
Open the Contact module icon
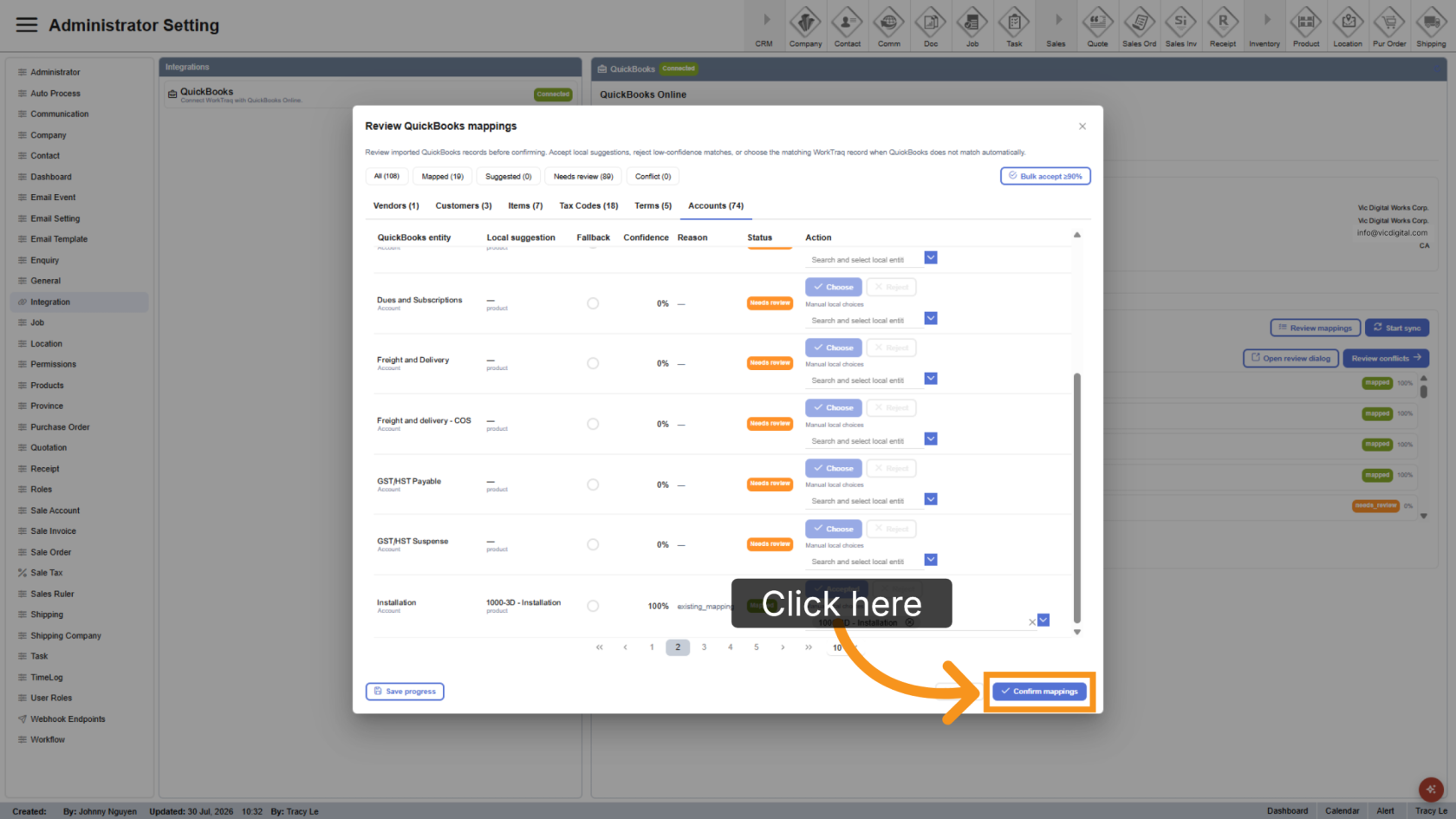[x=847, y=26]
